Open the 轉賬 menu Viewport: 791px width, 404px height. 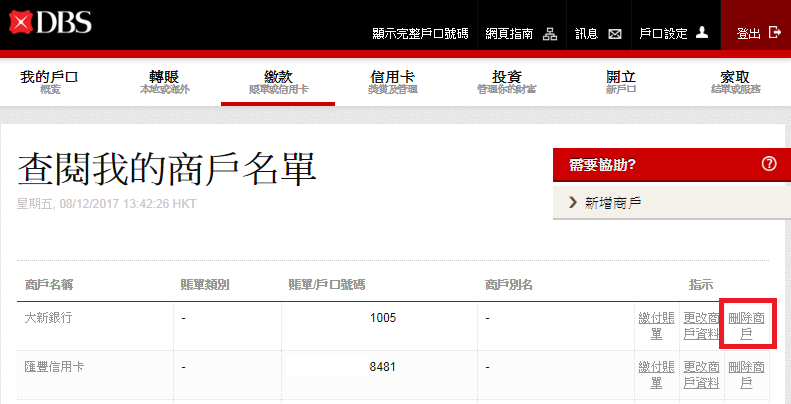[164, 82]
